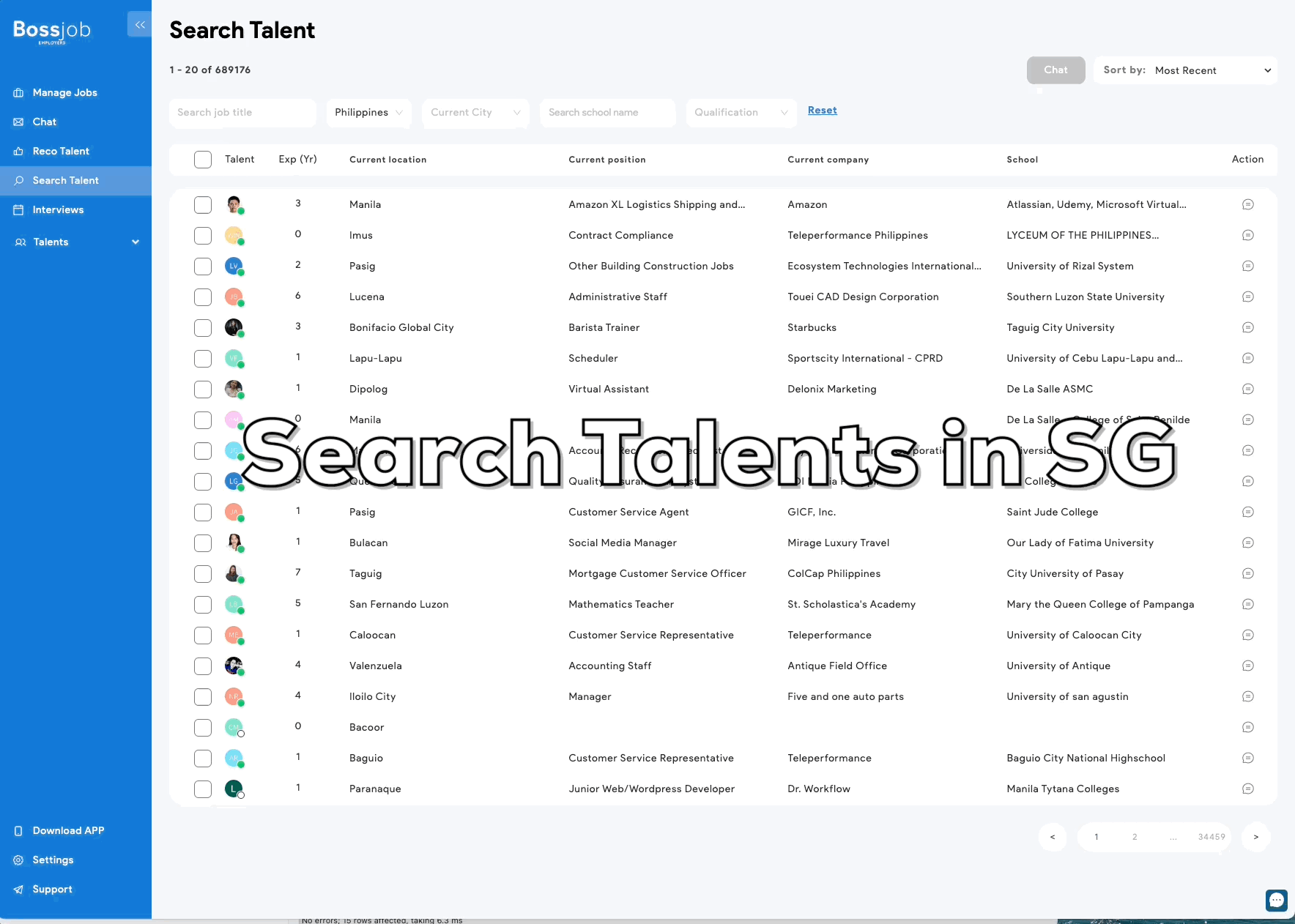
Task: View the Bulacan talent avatar
Action: pos(234,543)
